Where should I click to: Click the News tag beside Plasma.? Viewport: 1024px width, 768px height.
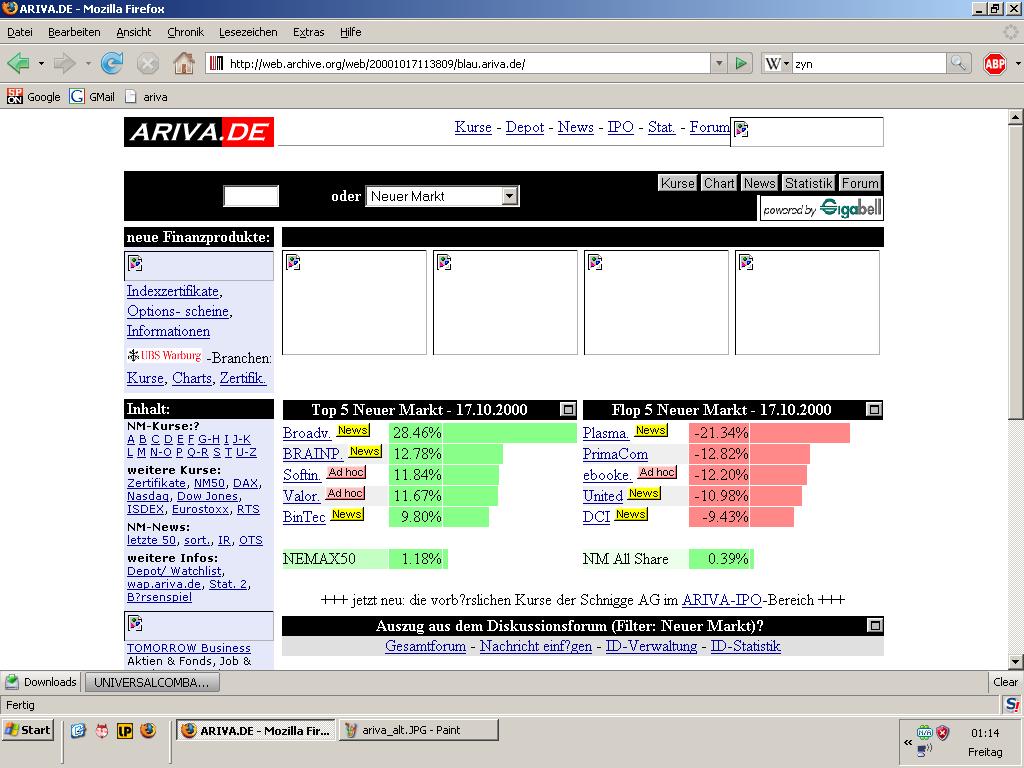coord(651,430)
